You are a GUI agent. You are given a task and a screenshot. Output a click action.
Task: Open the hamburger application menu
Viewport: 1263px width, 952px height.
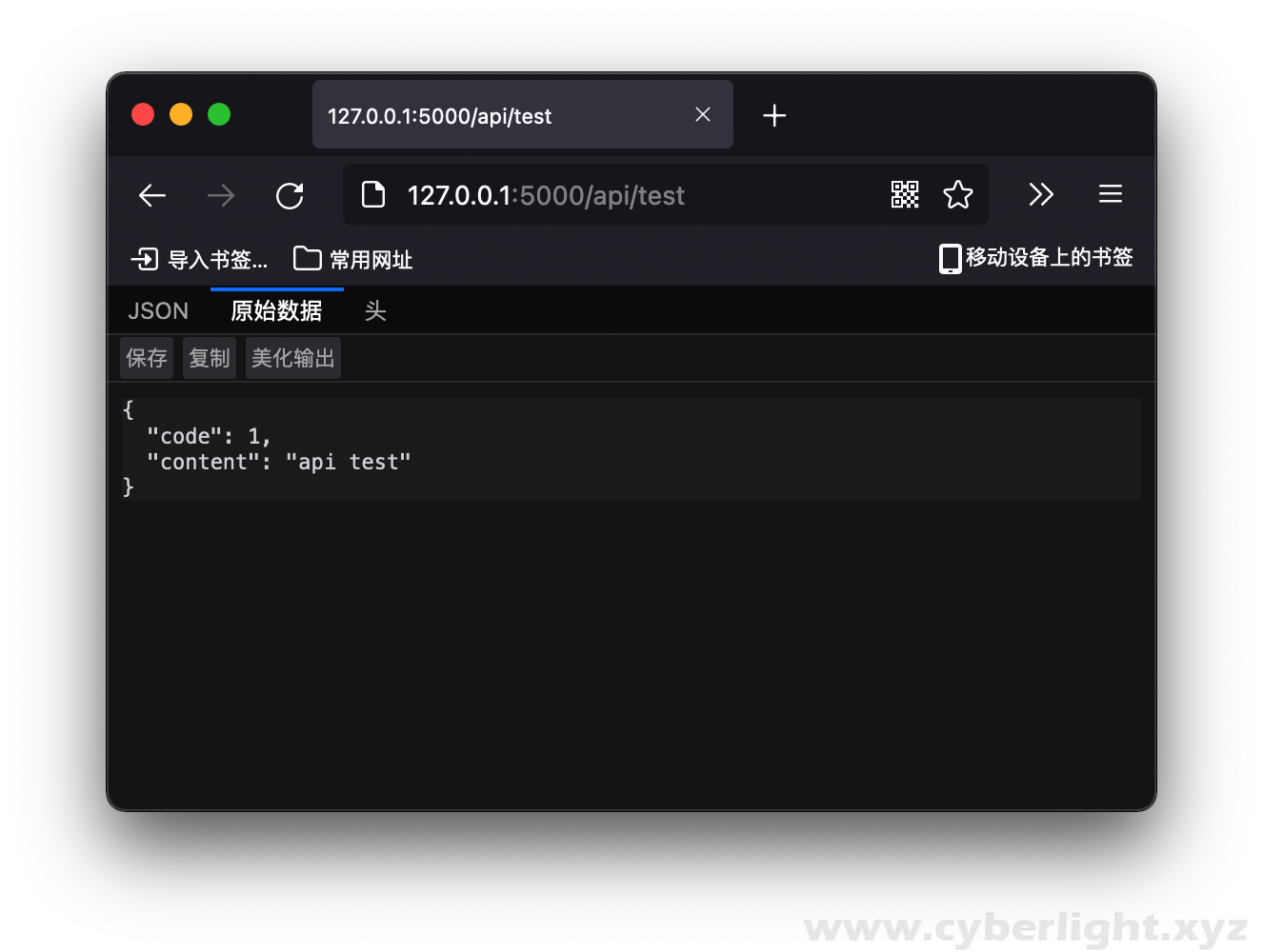1111,194
